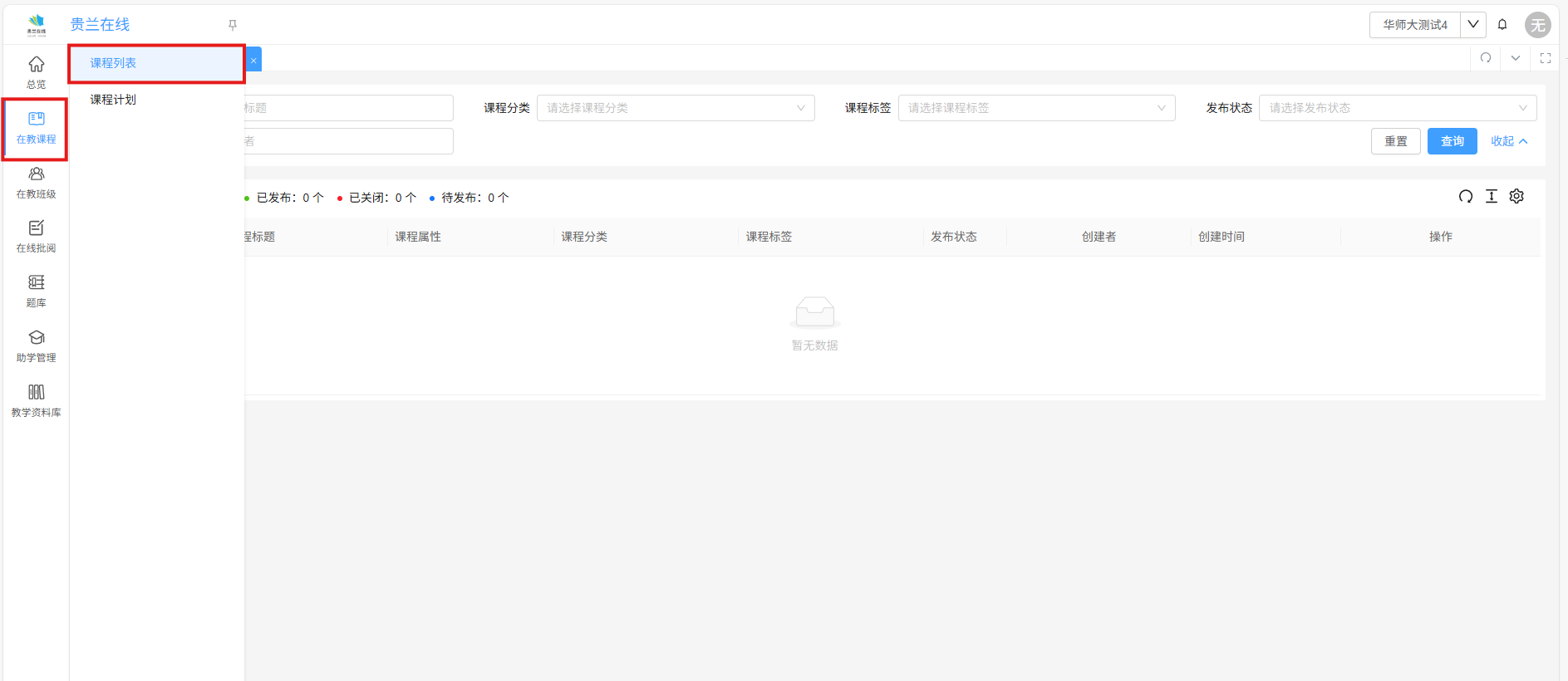This screenshot has height=681, width=1568.
Task: Open 助学管理 sidebar icon
Action: point(36,345)
